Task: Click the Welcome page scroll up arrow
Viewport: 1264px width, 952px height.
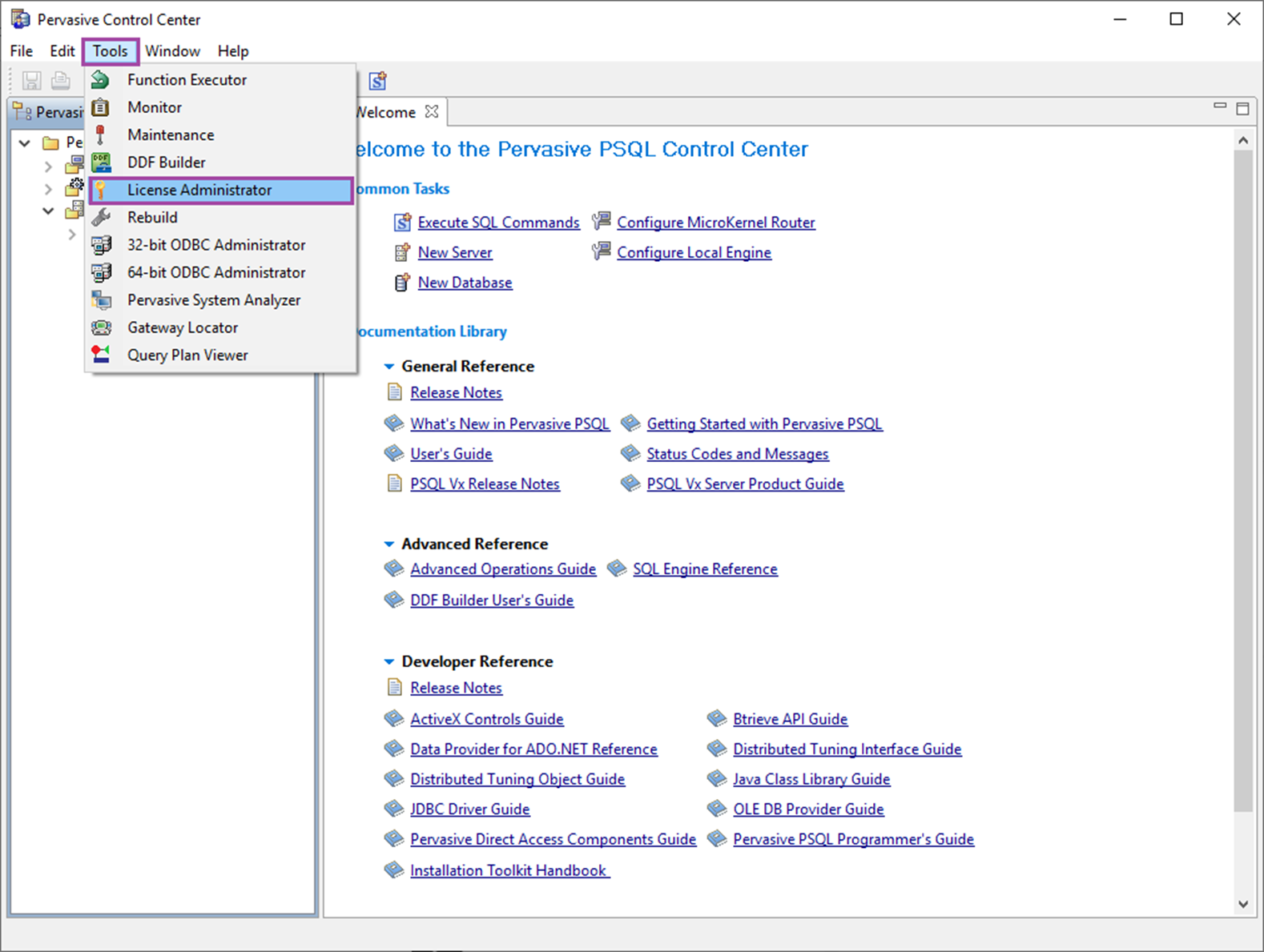Action: pos(1243,140)
